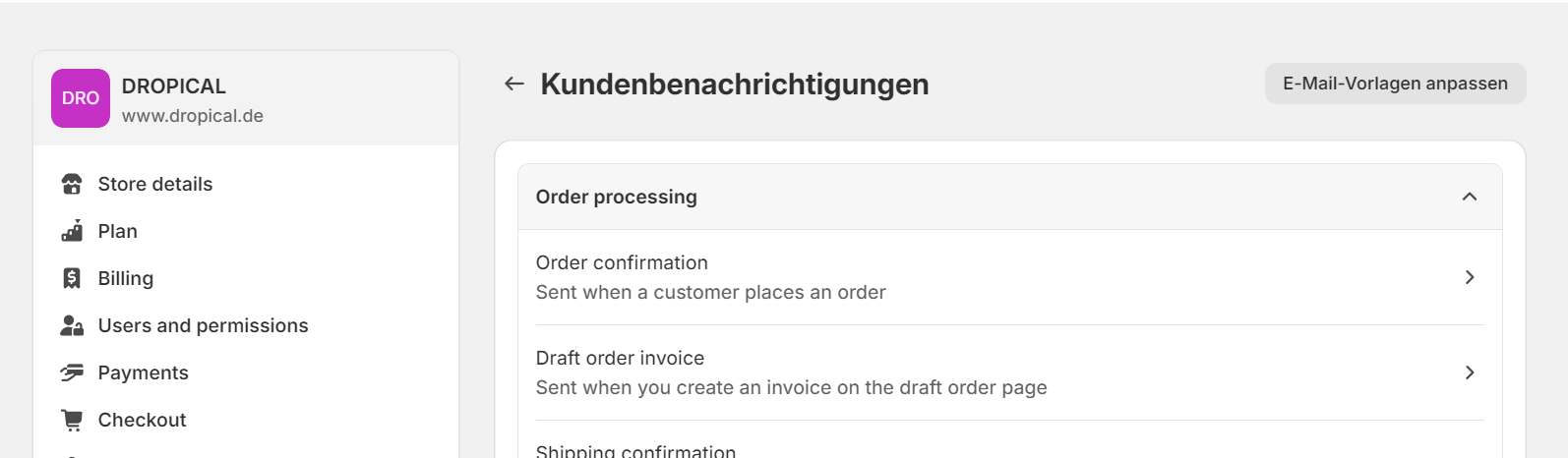Select the Store details menu label
Image resolution: width=1568 pixels, height=458 pixels.
pos(155,184)
